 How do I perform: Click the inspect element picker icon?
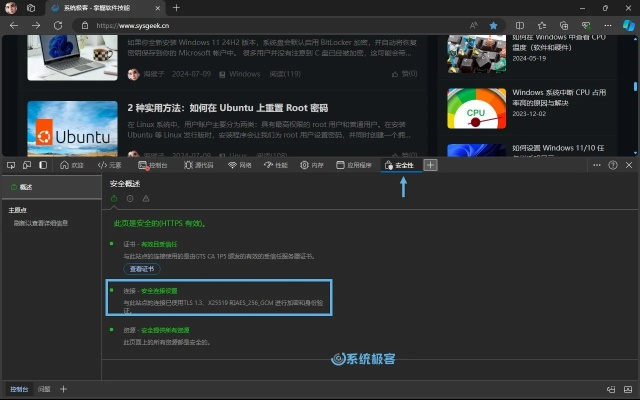[11, 165]
